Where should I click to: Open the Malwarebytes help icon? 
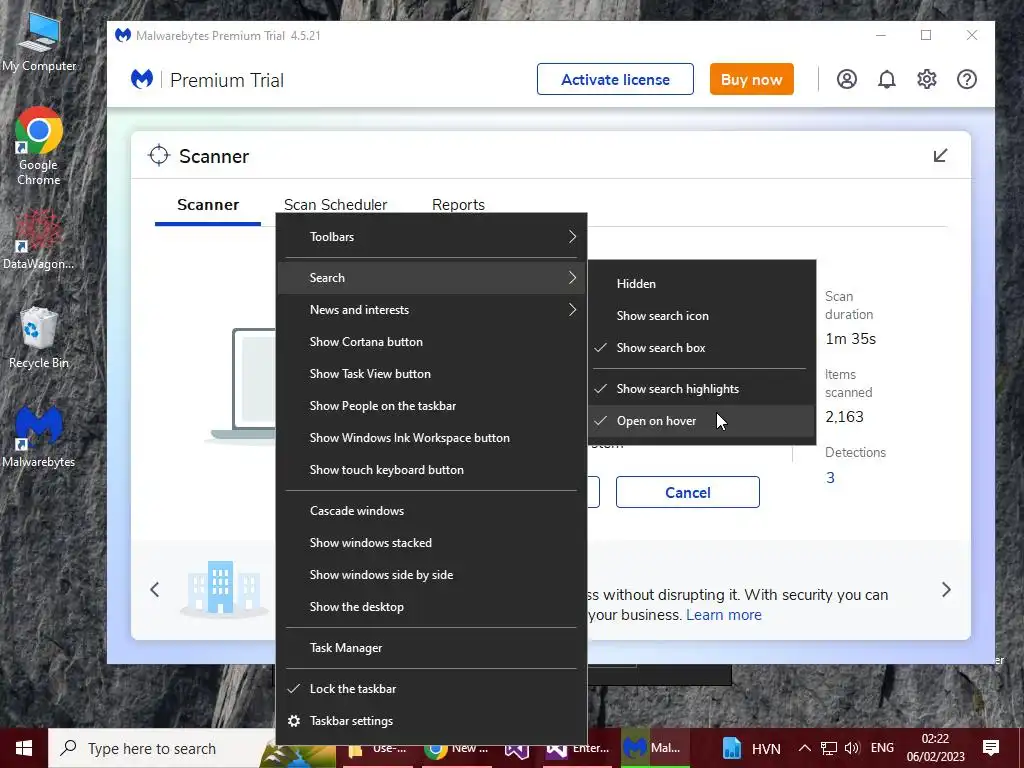tap(967, 79)
